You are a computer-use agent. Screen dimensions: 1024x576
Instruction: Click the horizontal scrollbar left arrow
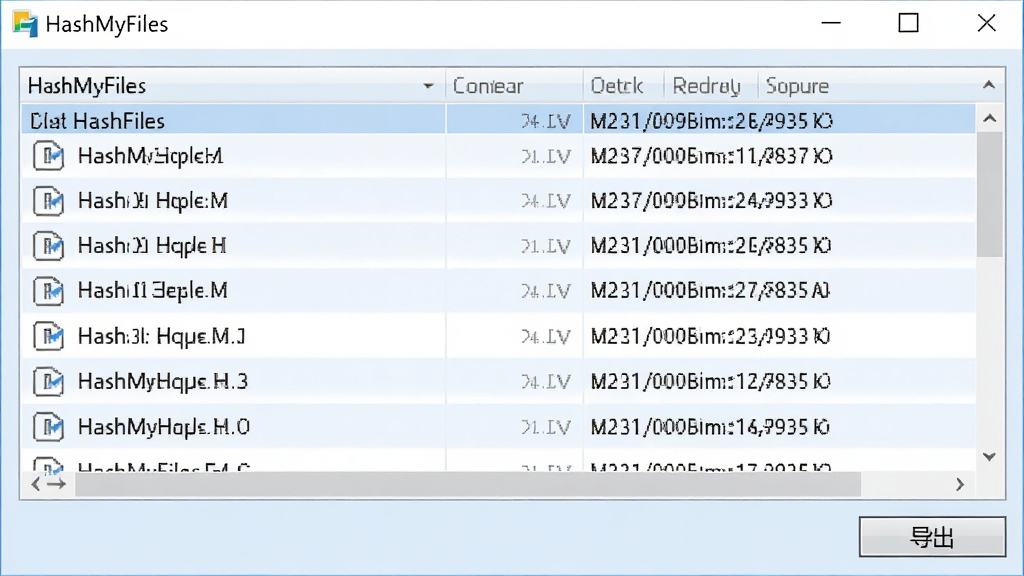pos(35,484)
